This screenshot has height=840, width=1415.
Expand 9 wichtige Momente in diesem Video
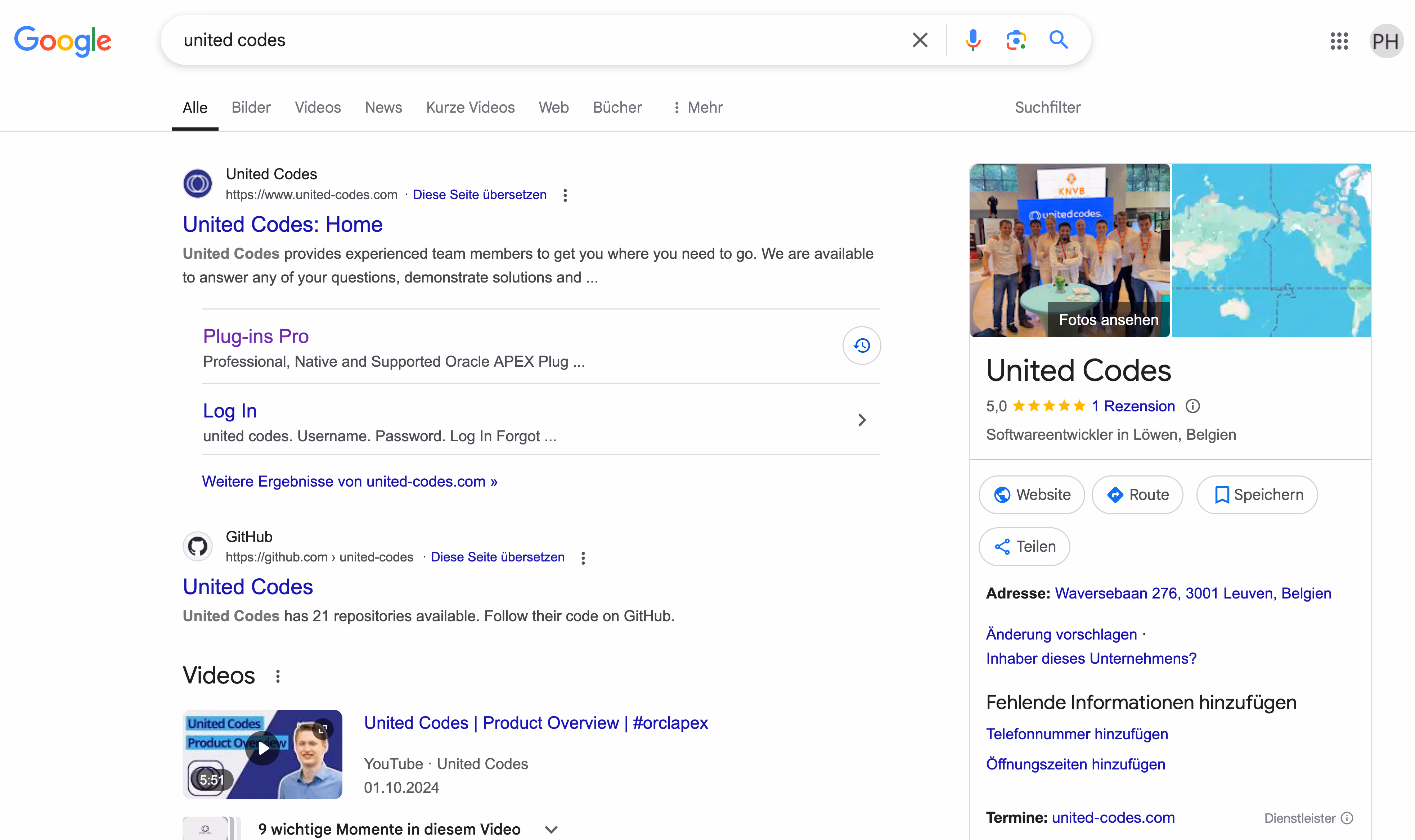(x=551, y=829)
